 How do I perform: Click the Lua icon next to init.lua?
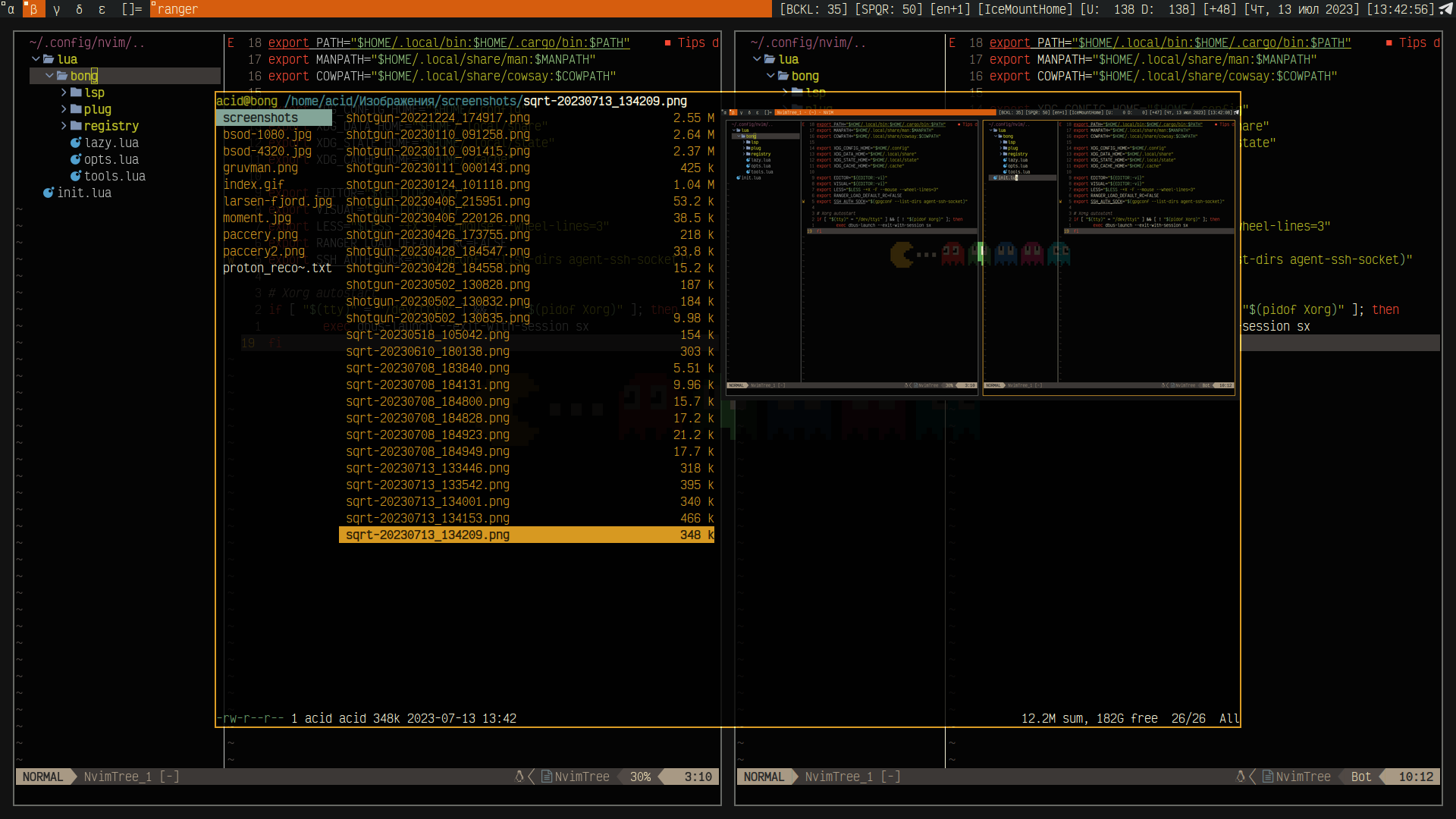47,193
